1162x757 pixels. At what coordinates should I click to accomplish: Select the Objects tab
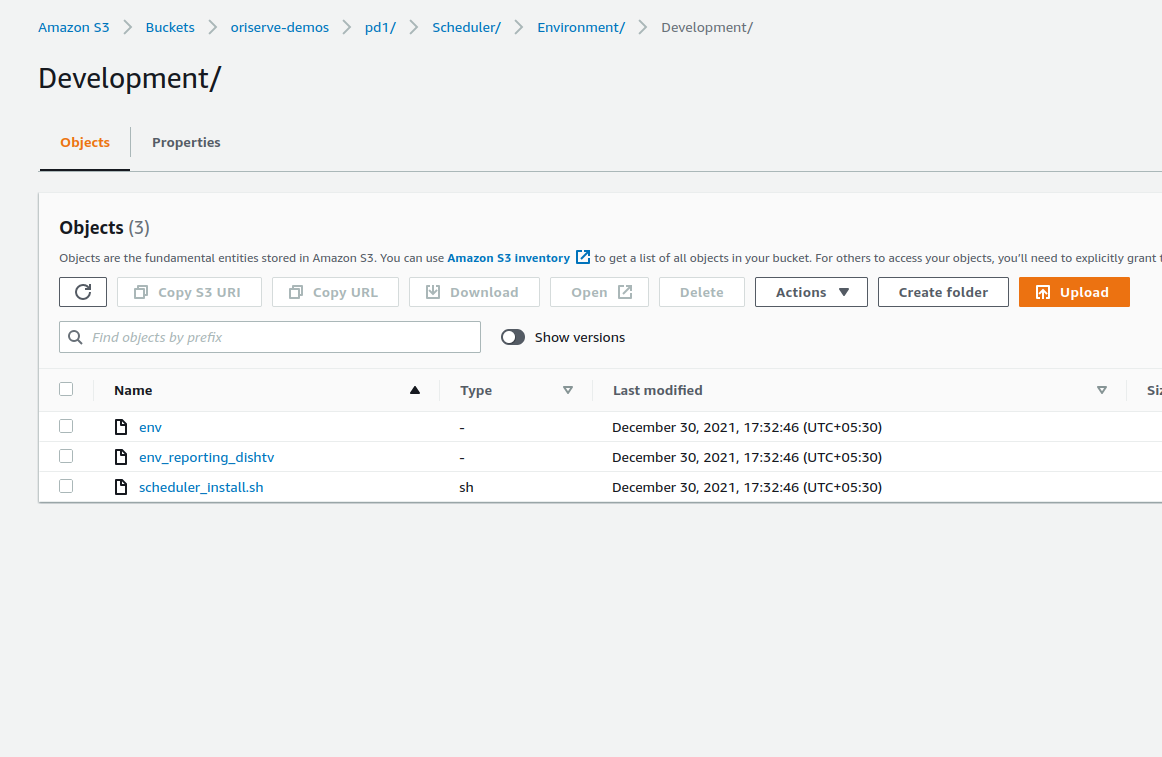point(85,142)
